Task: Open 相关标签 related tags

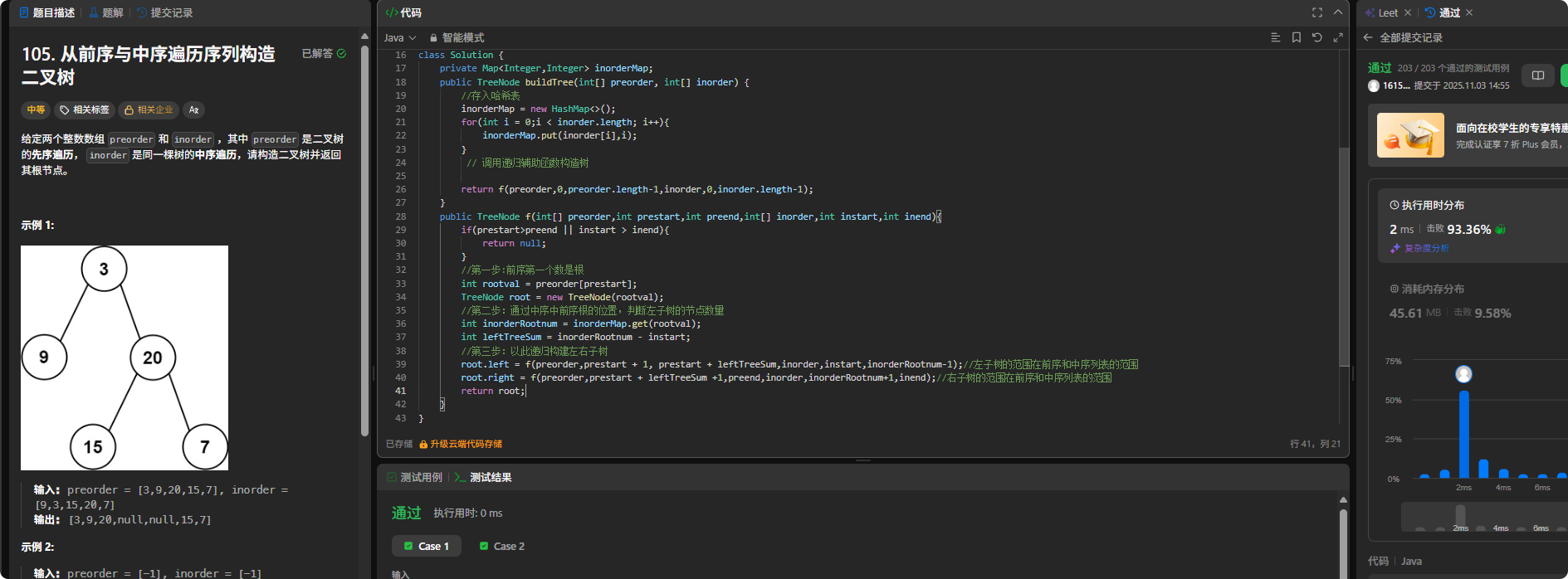Action: click(85, 109)
